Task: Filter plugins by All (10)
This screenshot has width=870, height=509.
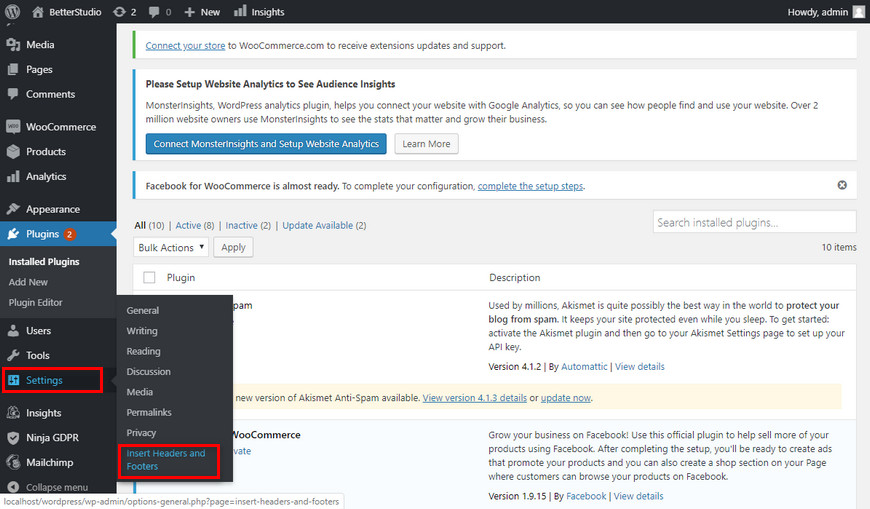Action: [149, 225]
